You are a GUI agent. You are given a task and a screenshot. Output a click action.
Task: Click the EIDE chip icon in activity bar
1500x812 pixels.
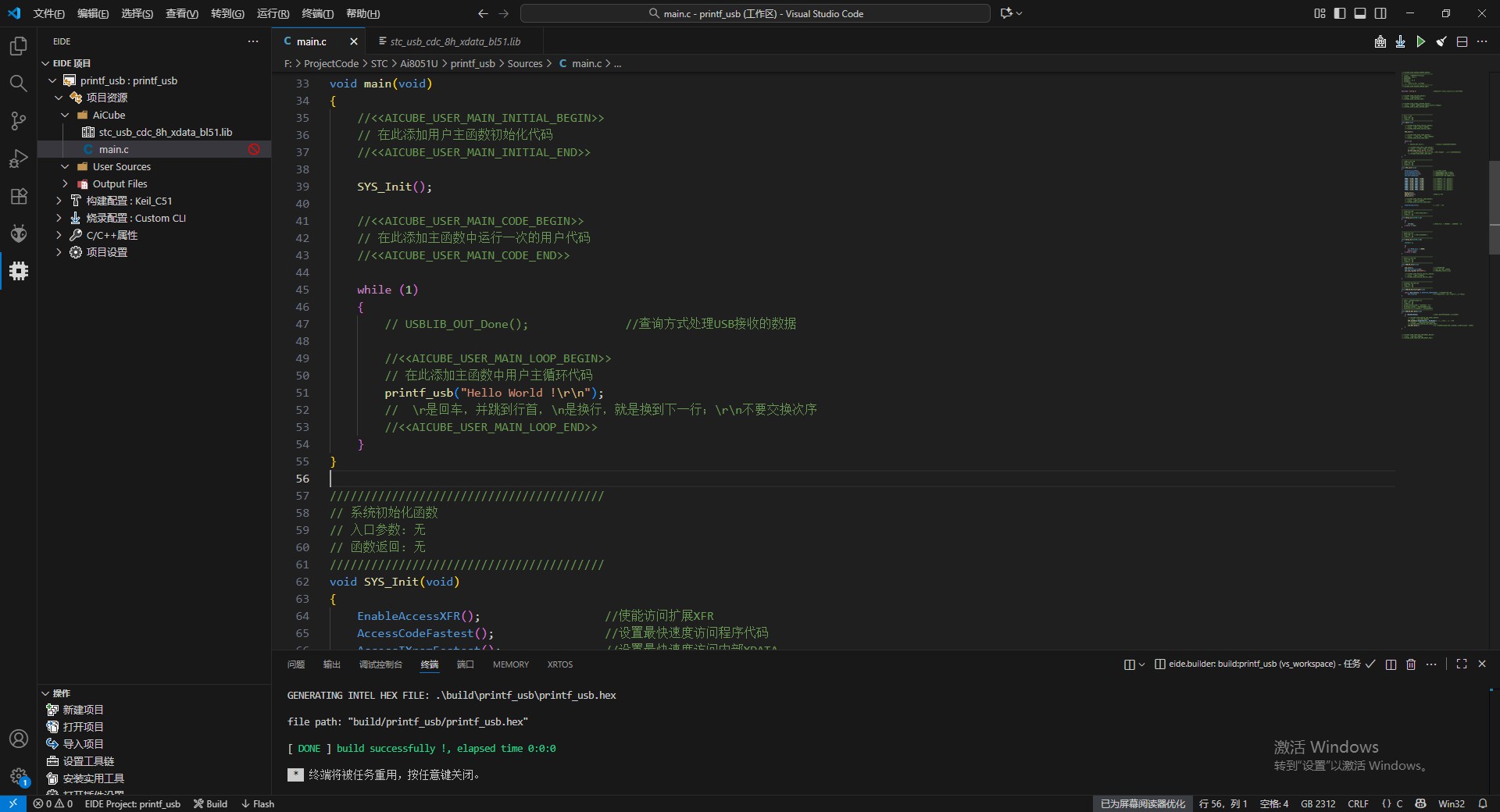point(19,271)
